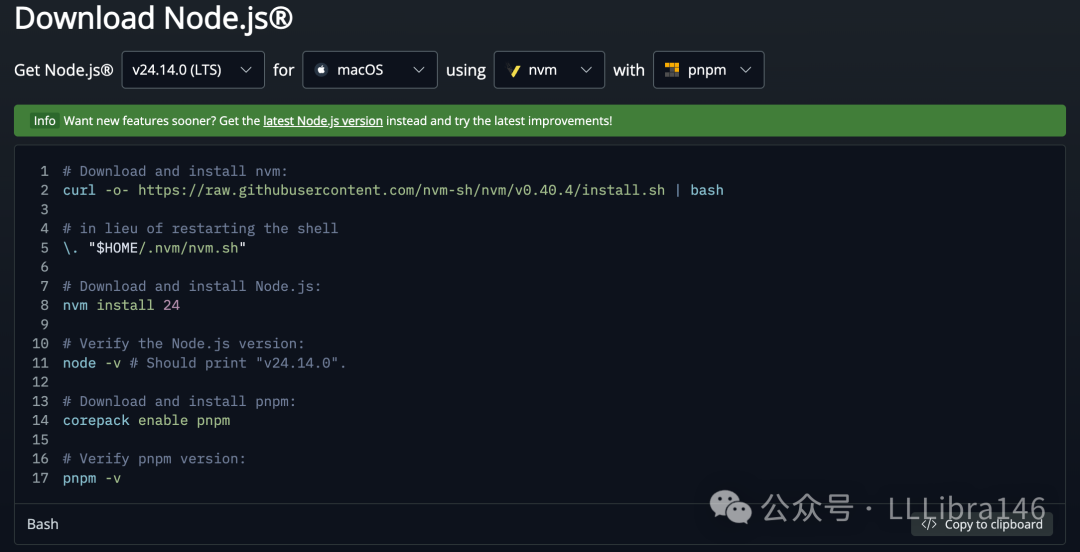Click the Download Node.js heading
Screen dimensions: 1080x552
pos(154,19)
